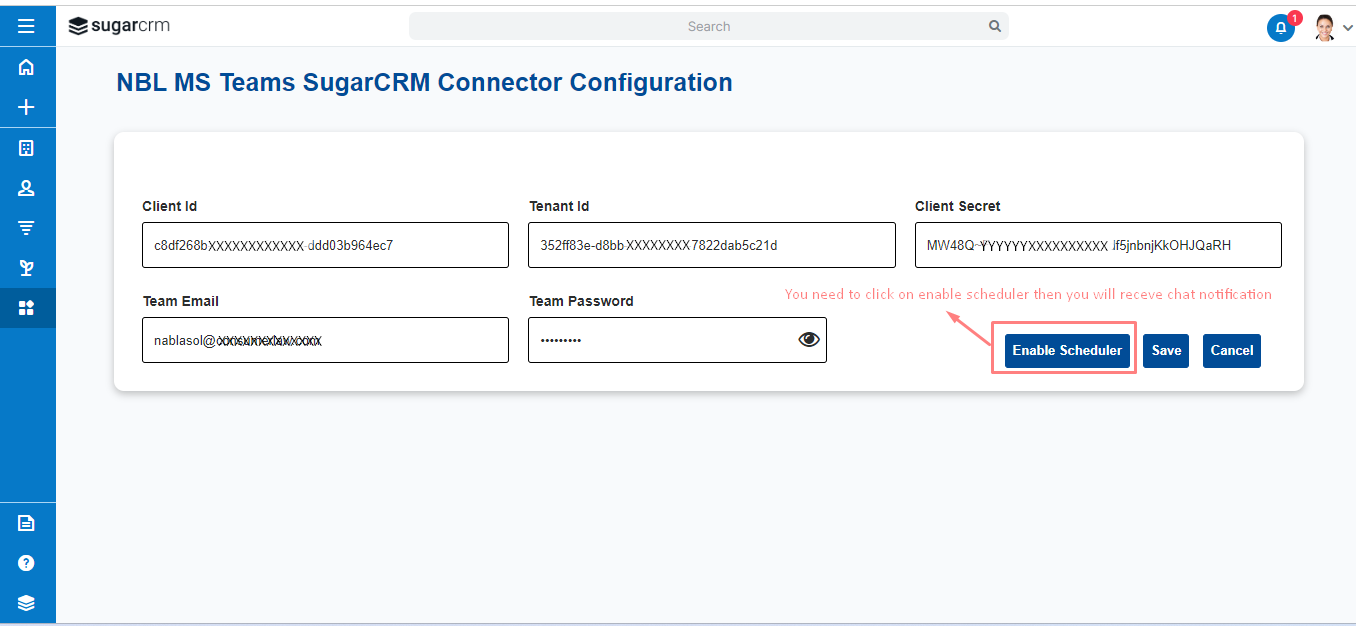Click the plus quick-create icon
This screenshot has height=626, width=1356.
click(x=27, y=107)
